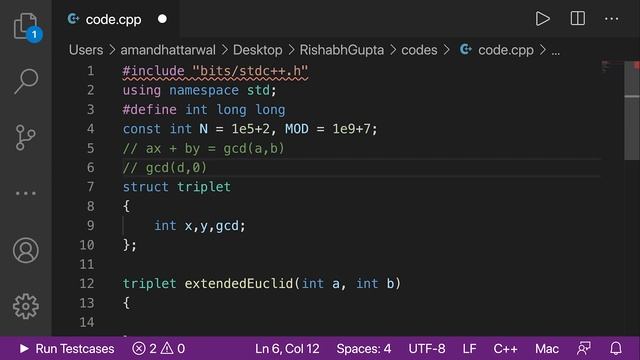The width and height of the screenshot is (640, 360).
Task: Open the Accounts profile icon
Action: (26, 250)
